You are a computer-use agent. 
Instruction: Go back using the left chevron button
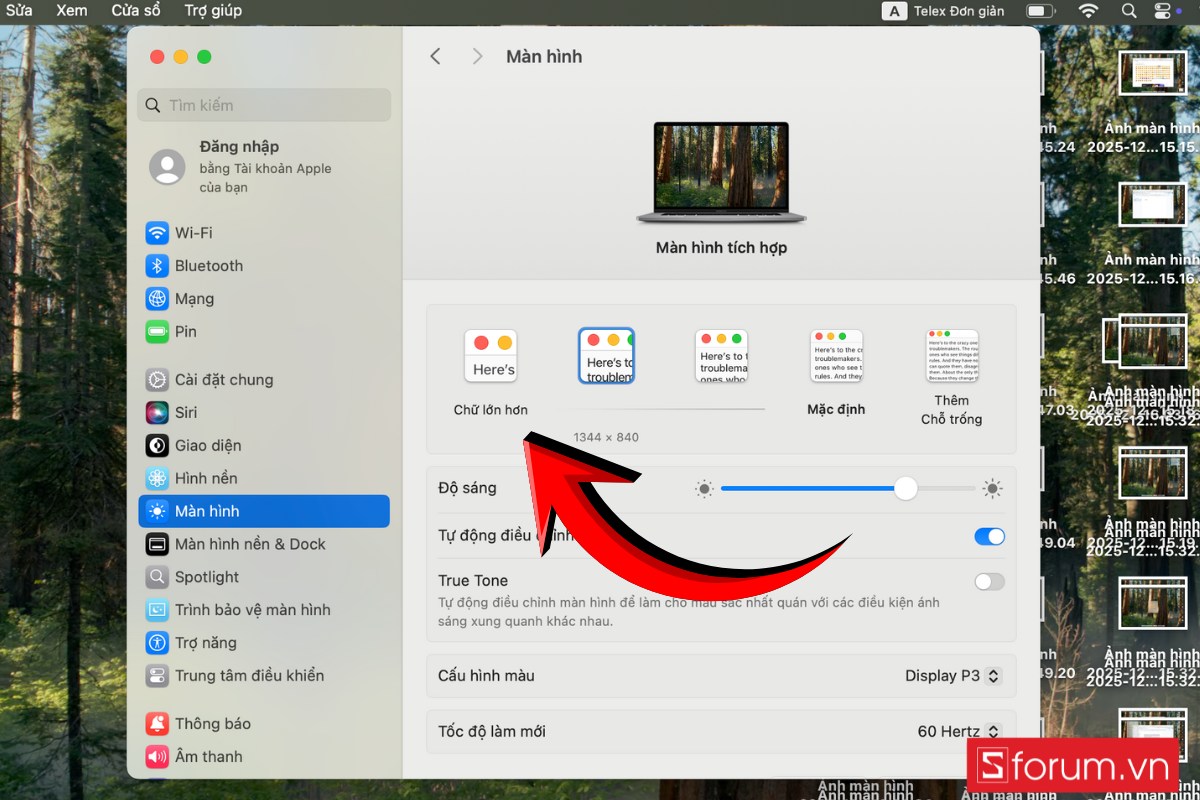point(435,57)
